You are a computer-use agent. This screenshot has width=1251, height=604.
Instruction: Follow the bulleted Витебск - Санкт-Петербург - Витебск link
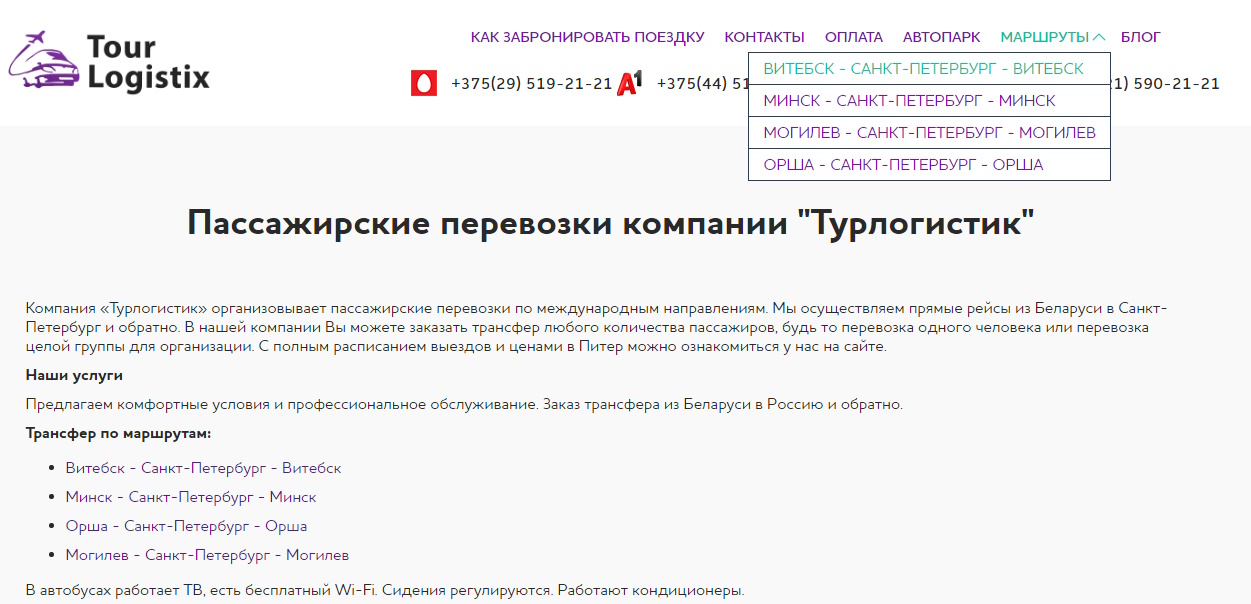point(203,468)
